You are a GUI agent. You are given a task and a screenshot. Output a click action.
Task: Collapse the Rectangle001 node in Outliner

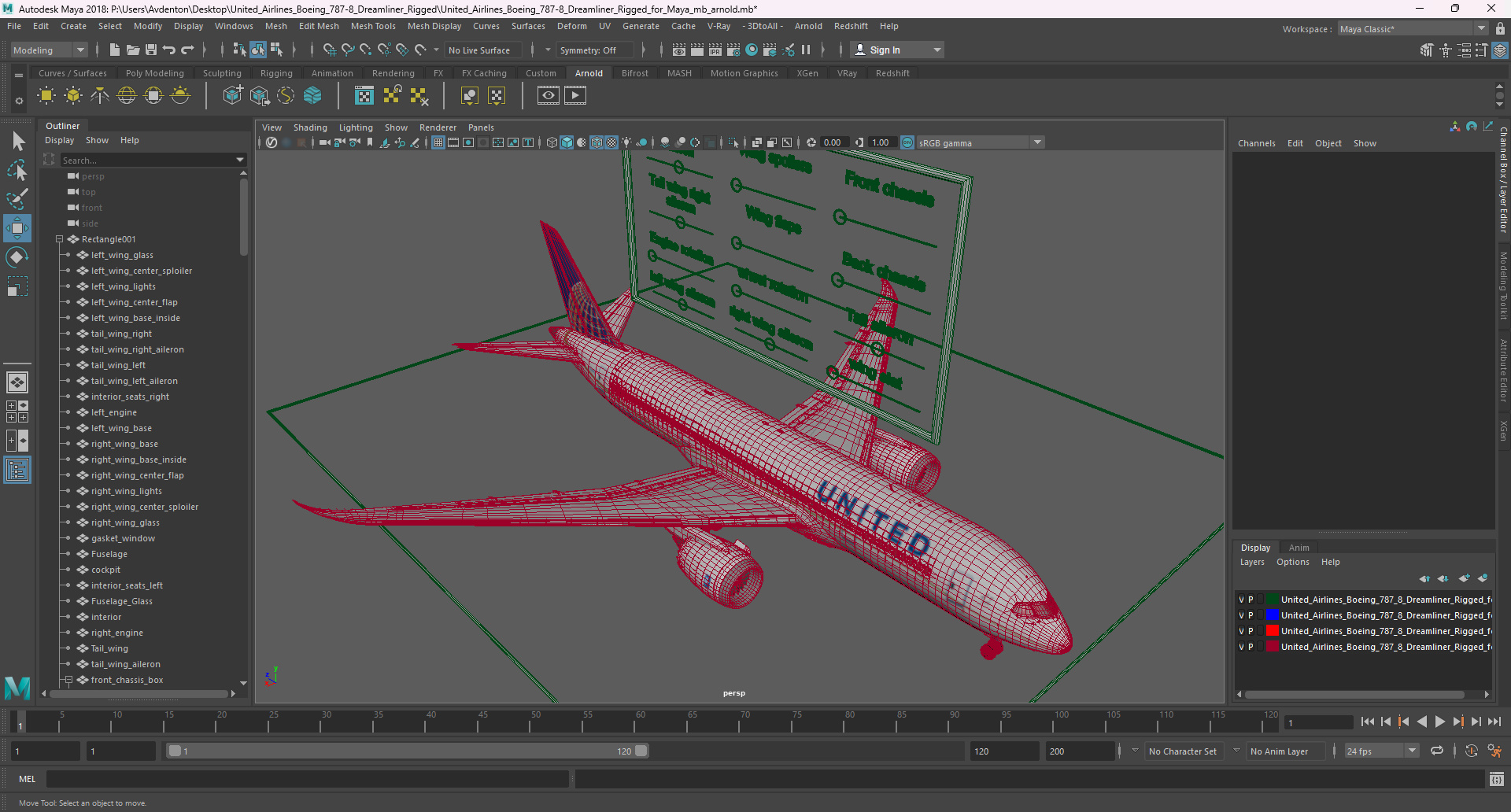tap(59, 239)
